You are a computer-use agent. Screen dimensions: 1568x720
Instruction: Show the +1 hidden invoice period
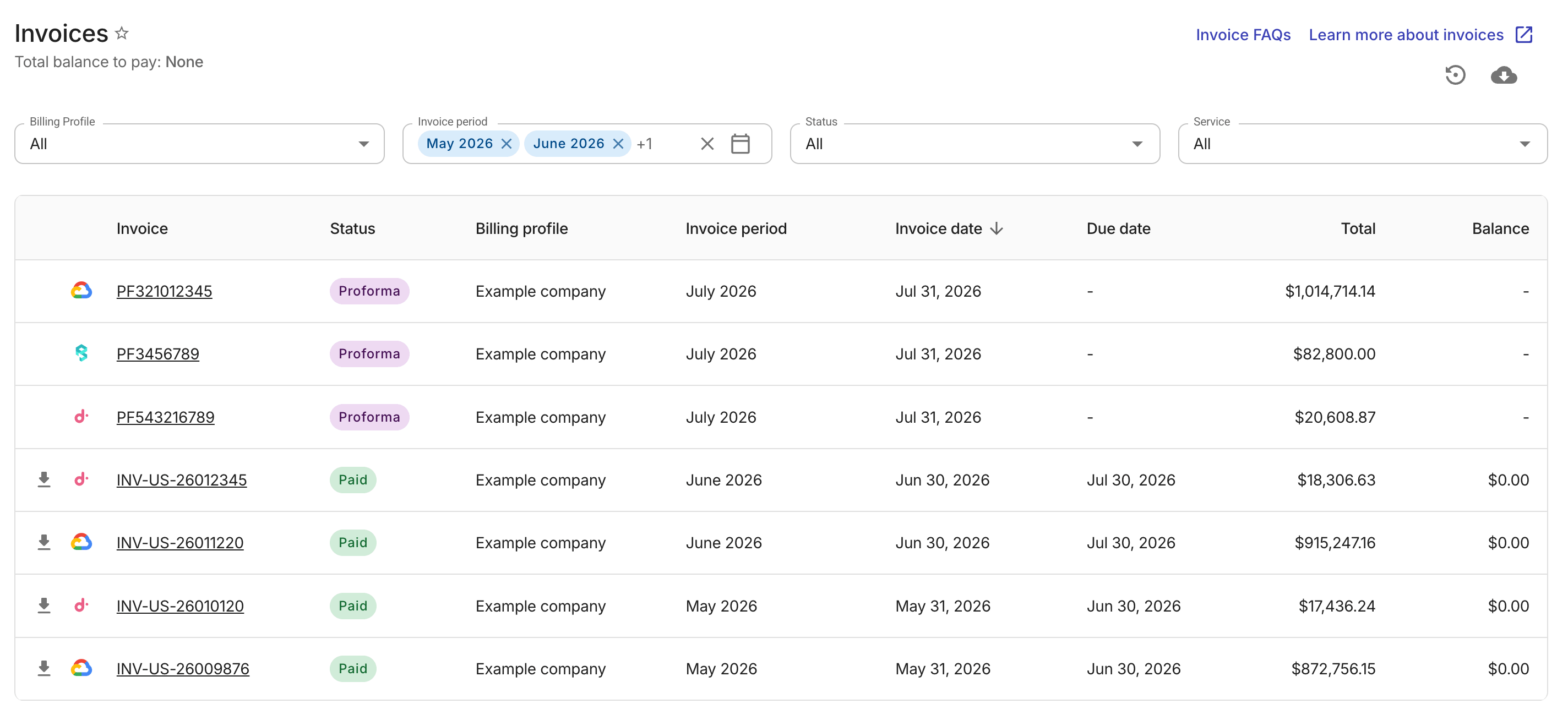[x=645, y=144]
